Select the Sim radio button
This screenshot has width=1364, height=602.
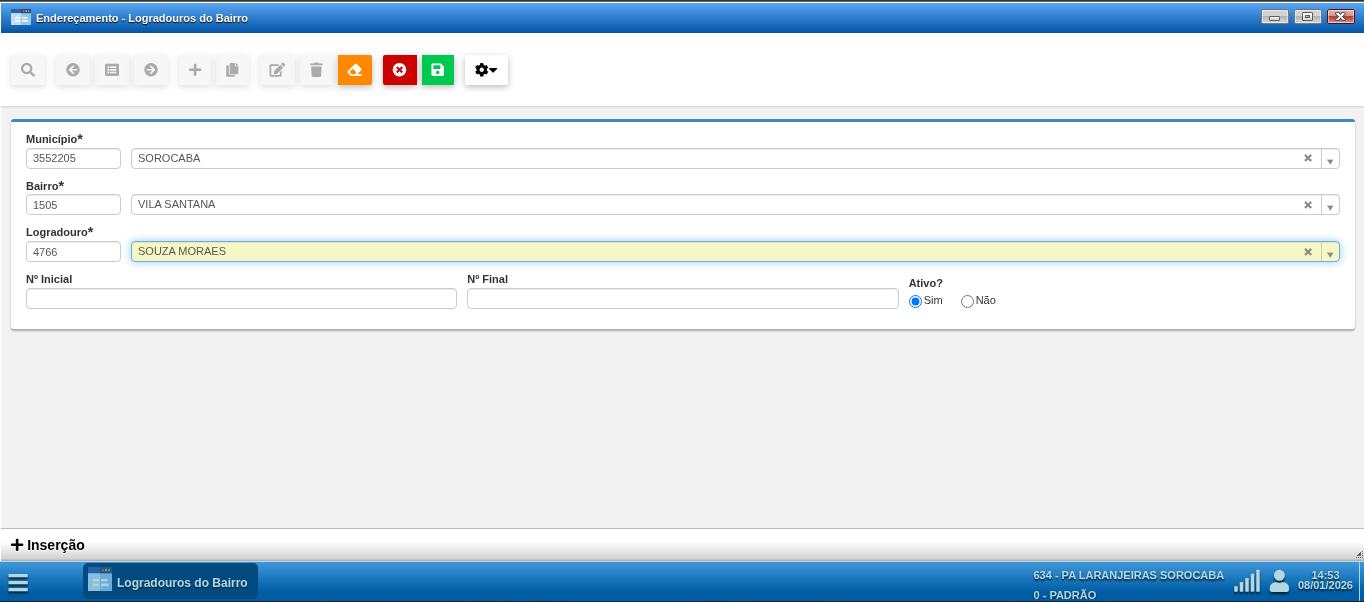pos(915,301)
